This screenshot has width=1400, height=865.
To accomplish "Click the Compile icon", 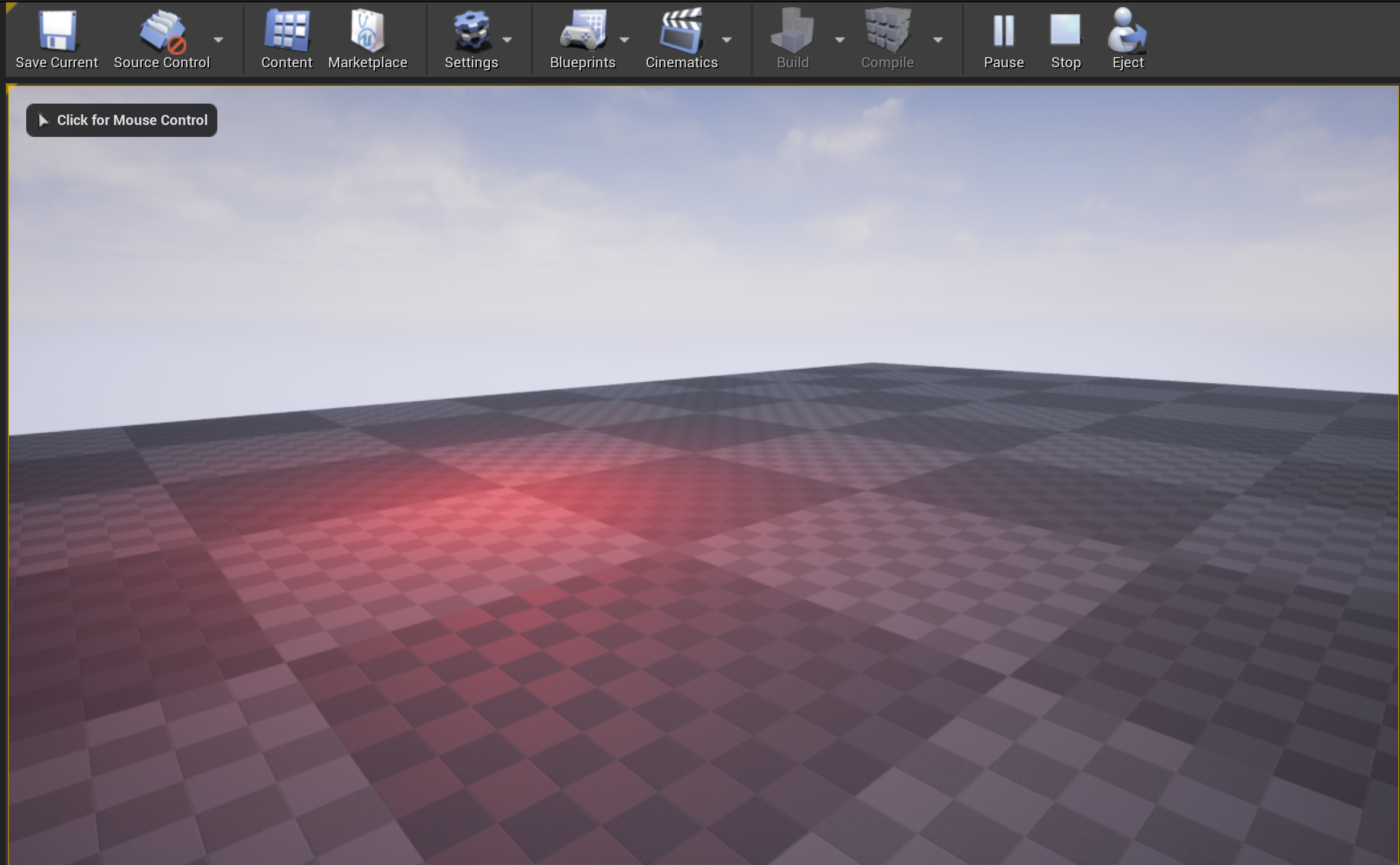I will click(x=887, y=30).
